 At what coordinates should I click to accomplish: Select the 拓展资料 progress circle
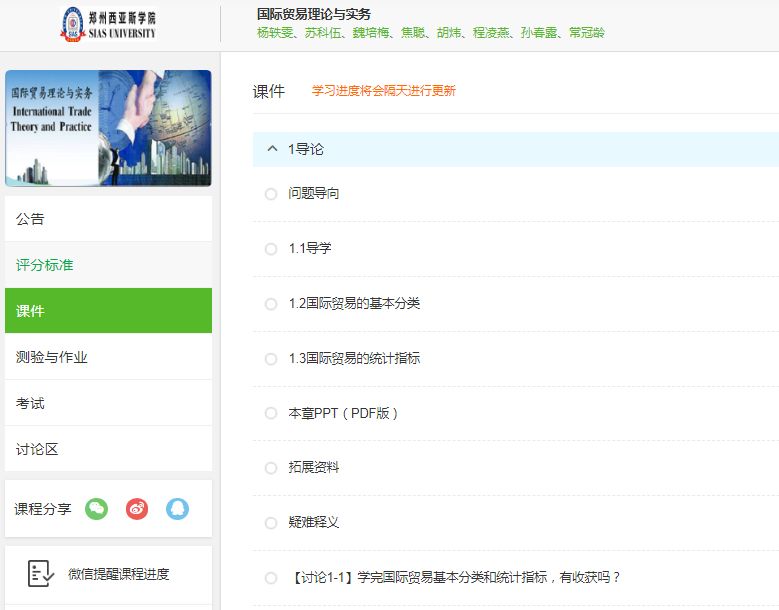(x=271, y=468)
